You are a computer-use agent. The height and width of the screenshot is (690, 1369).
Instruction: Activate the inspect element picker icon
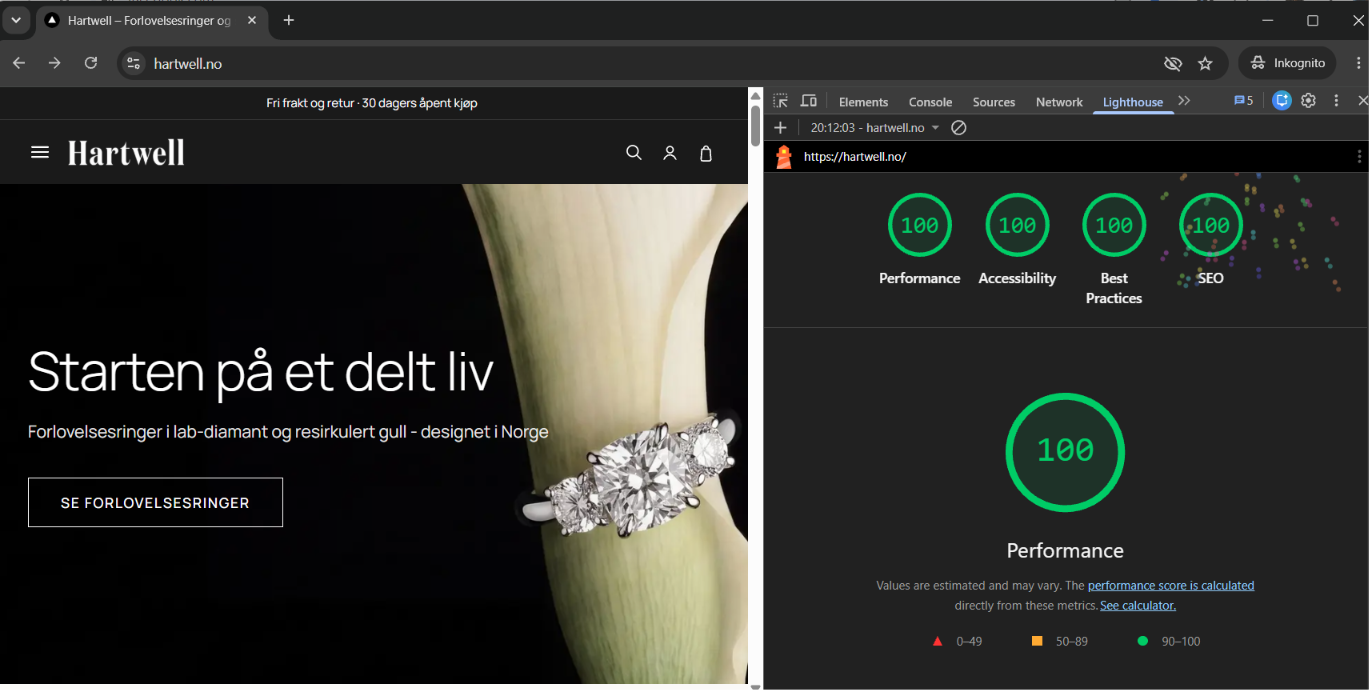pos(781,101)
